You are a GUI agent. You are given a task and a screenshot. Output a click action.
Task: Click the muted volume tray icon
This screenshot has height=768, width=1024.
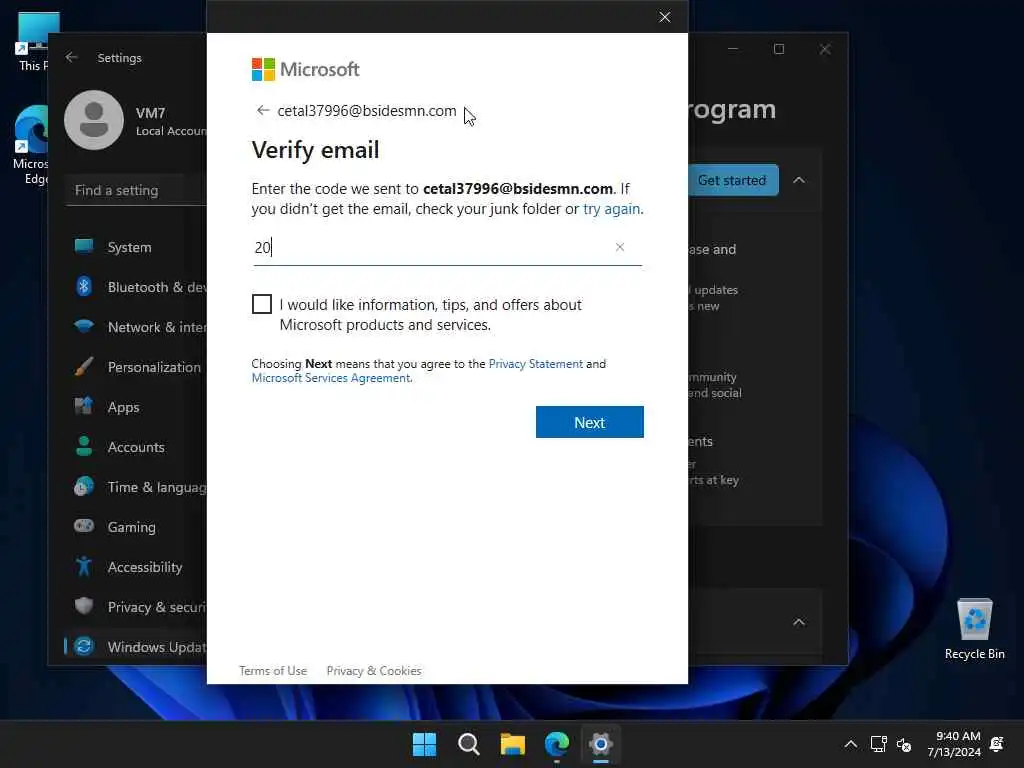(x=904, y=744)
